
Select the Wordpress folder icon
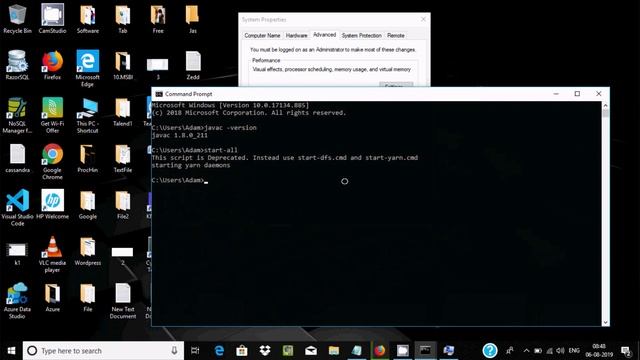(87, 251)
